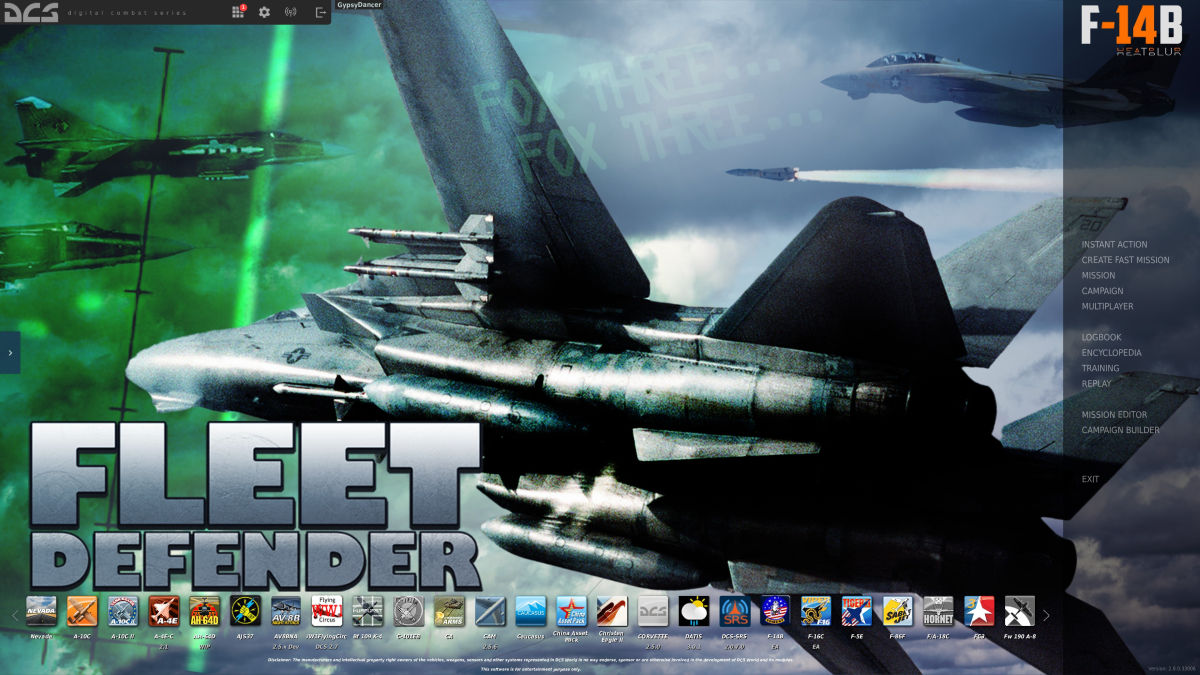1200x675 pixels.
Task: Click the DCS logo in top left
Action: [30, 13]
